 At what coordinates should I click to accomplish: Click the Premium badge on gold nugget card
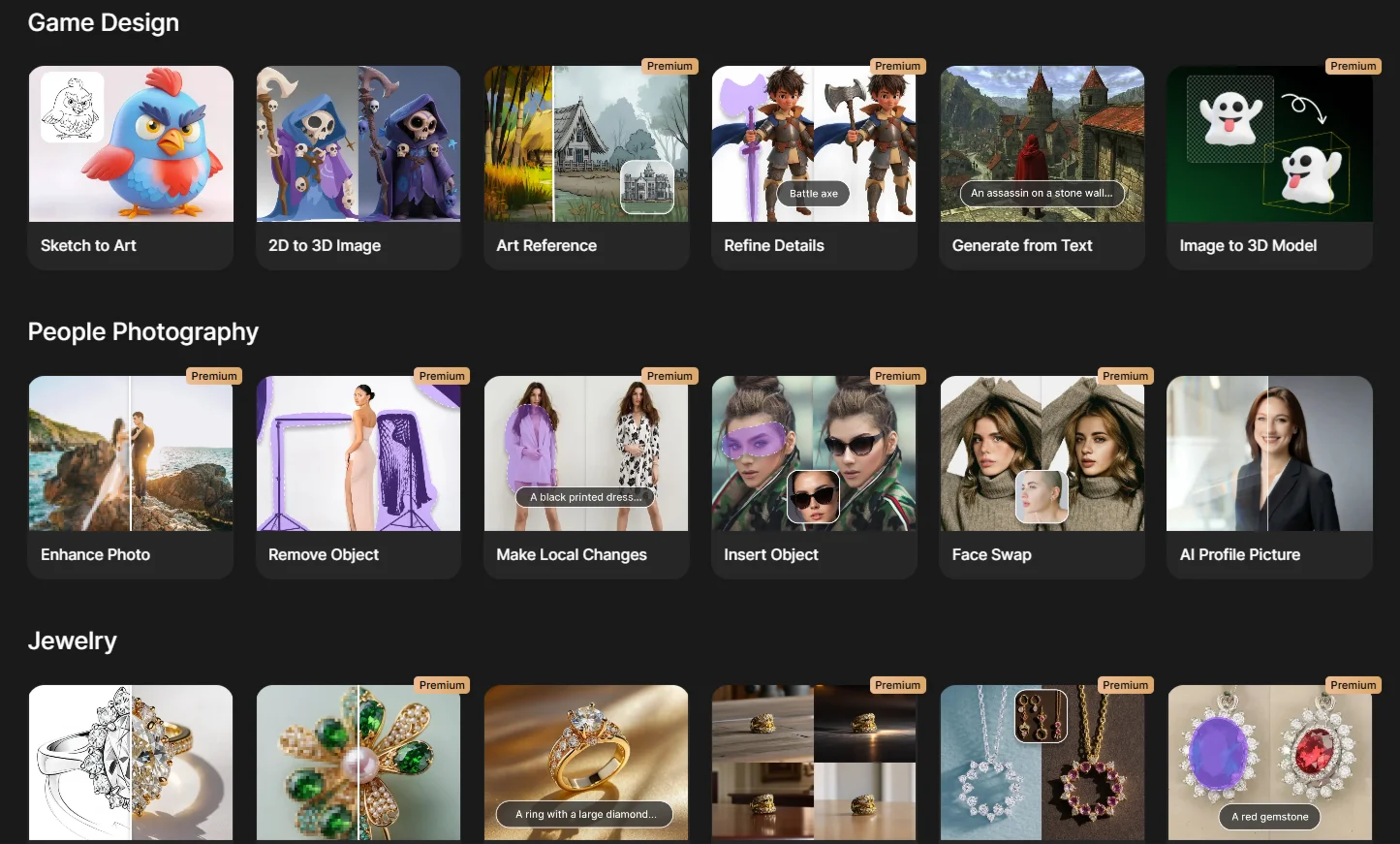[897, 685]
